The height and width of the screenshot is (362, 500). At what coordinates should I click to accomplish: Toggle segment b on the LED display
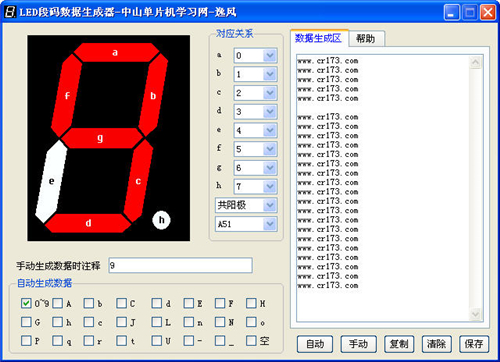153,95
